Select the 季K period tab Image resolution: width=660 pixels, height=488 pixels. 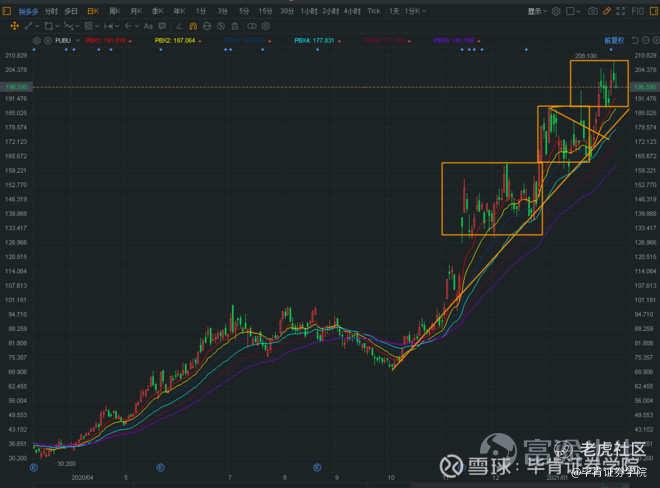point(157,11)
